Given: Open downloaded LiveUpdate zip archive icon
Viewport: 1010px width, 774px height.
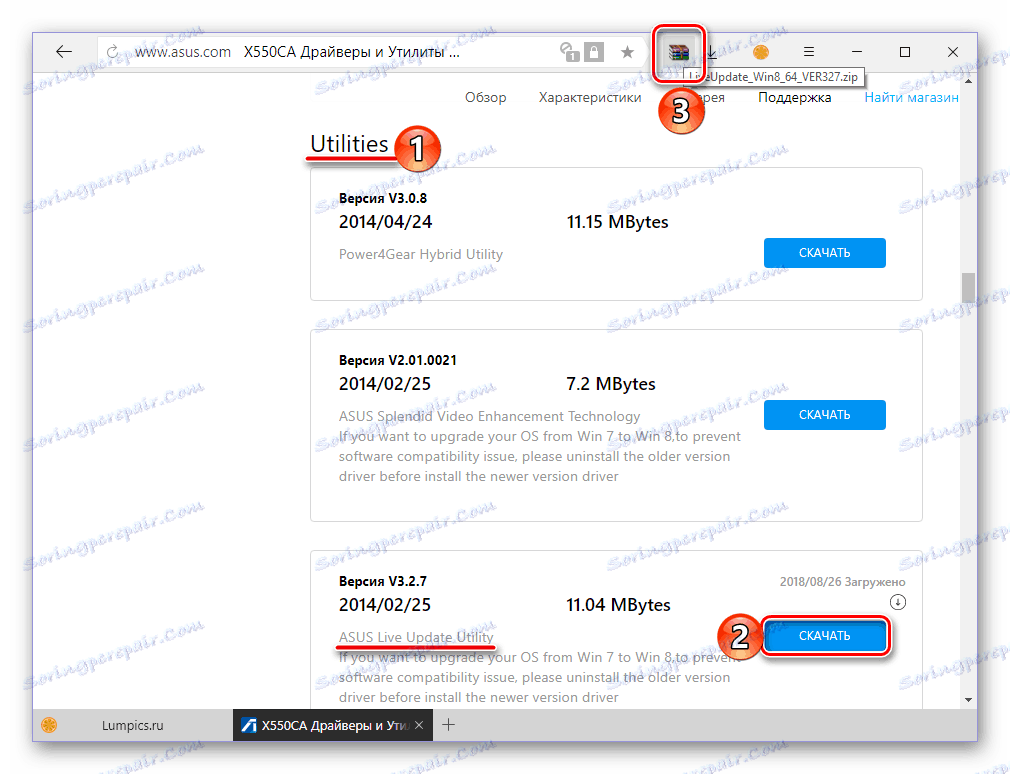Looking at the screenshot, I should [x=679, y=52].
